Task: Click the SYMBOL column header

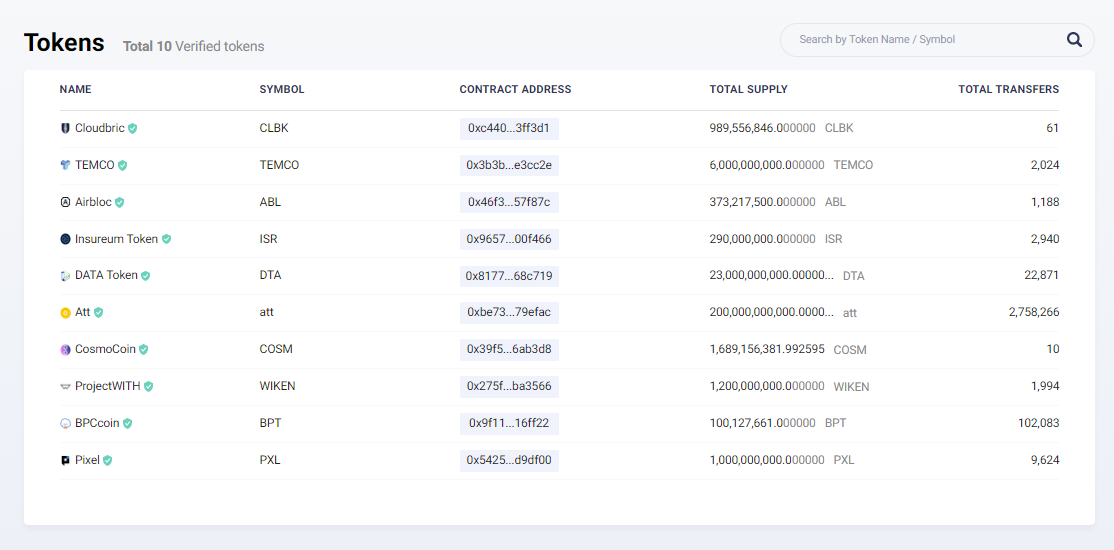Action: click(282, 90)
